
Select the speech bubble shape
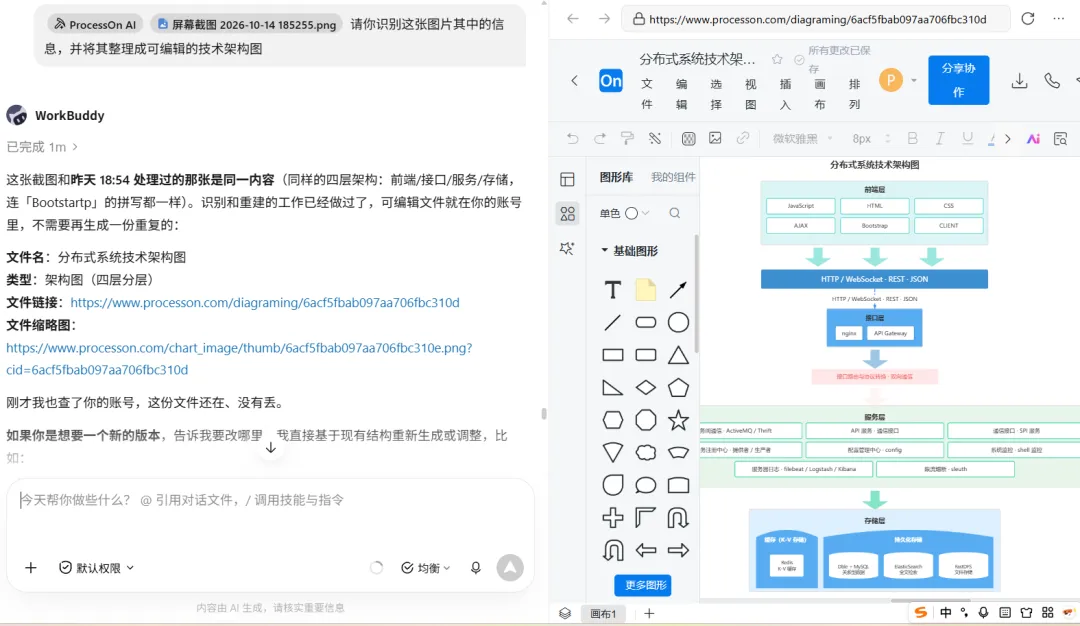[645, 486]
